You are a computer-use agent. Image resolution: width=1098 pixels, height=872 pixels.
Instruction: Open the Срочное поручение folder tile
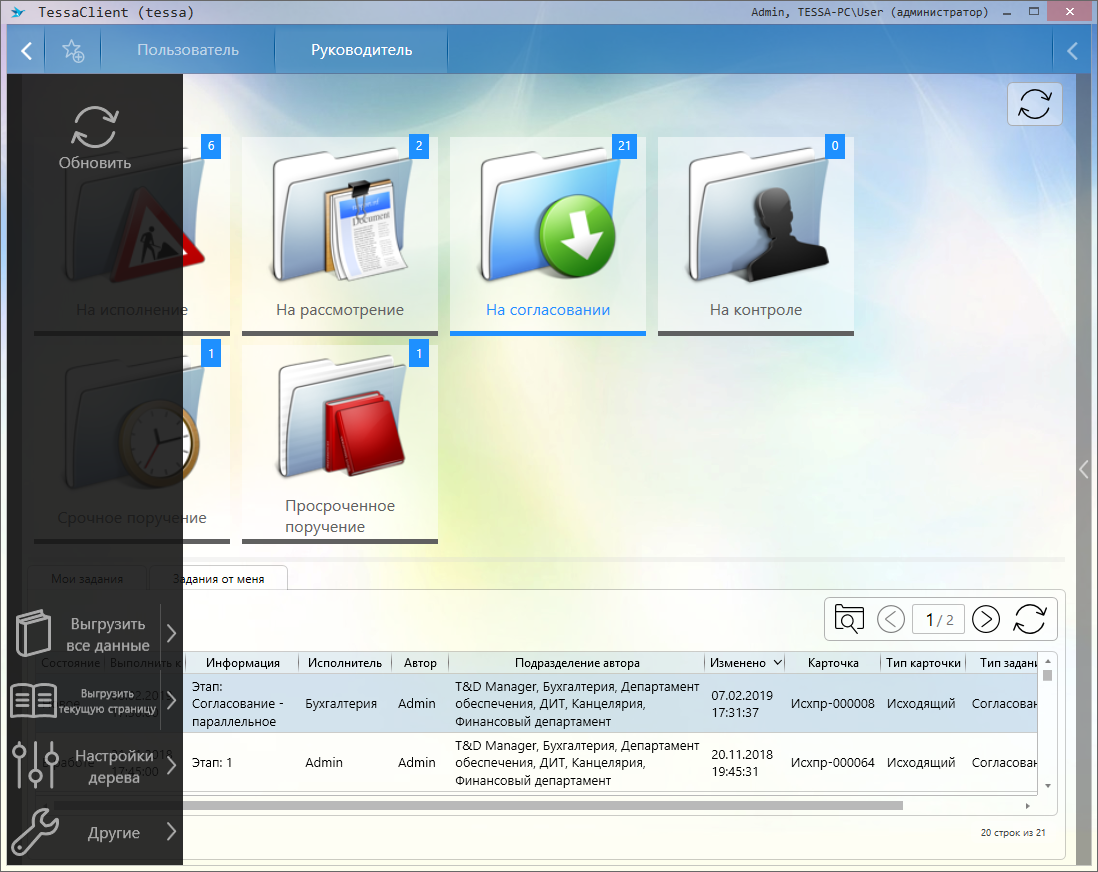coord(132,444)
